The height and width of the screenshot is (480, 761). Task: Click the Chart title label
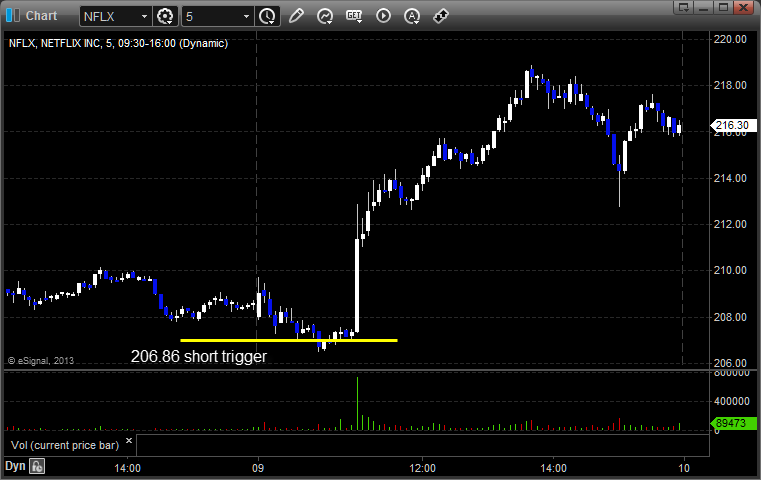point(41,16)
